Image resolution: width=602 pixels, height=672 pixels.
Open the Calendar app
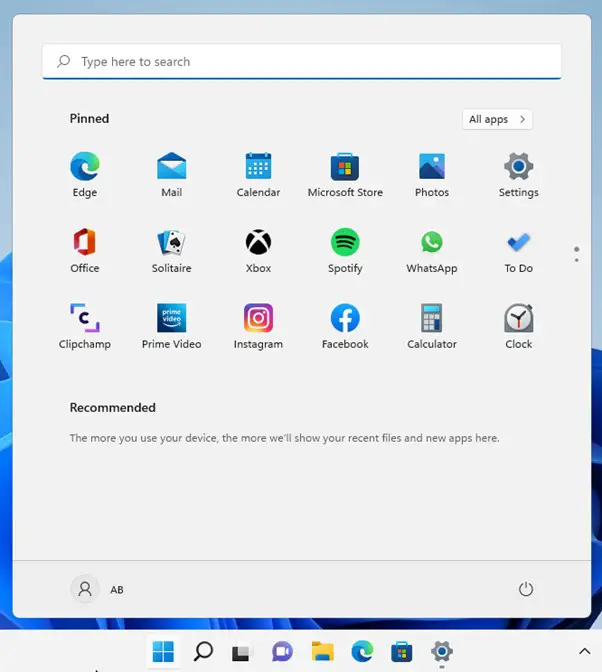(x=258, y=174)
